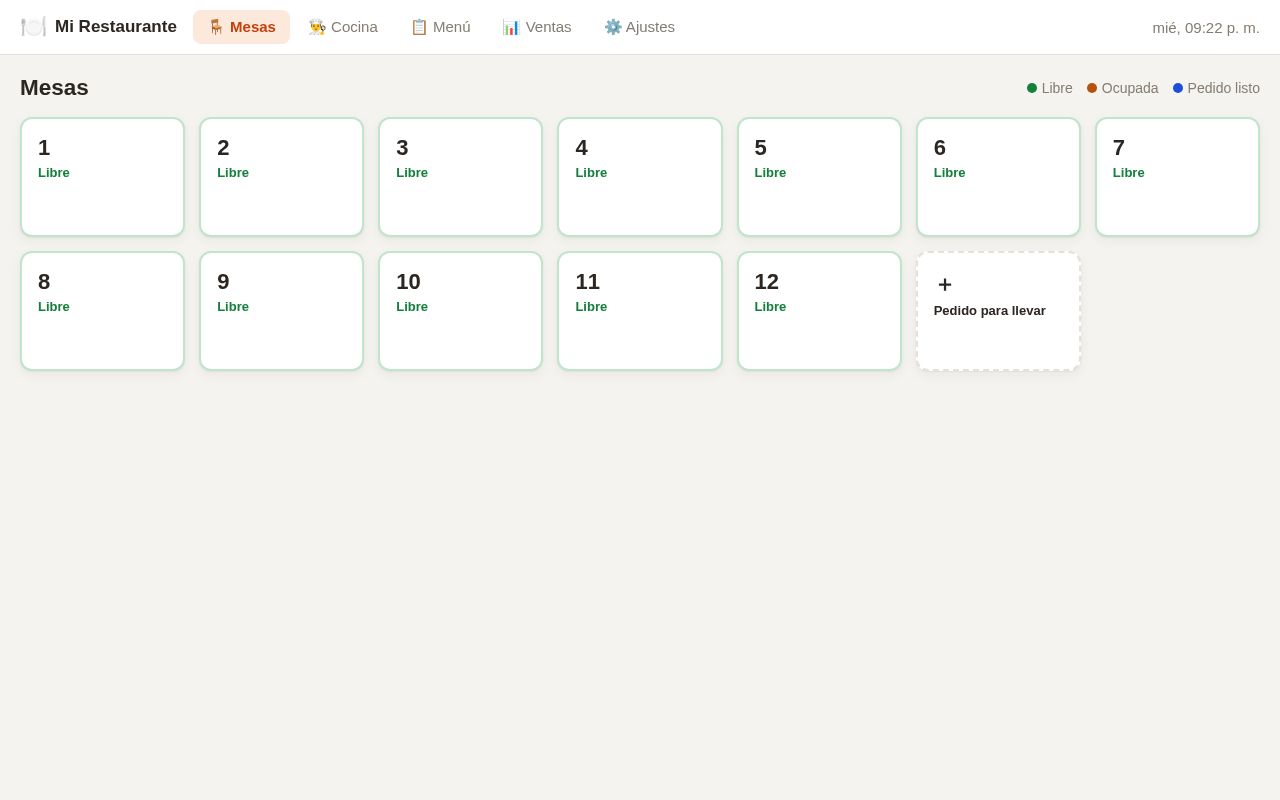
Task: Choose table 3 card
Action: point(460,177)
